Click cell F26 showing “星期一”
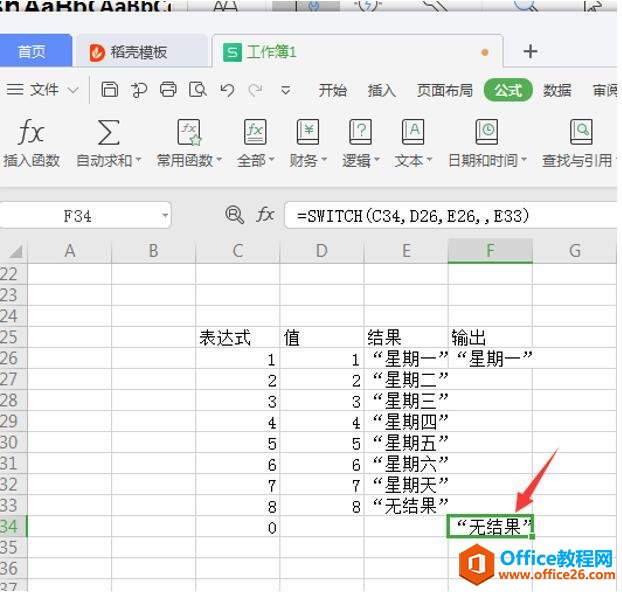The image size is (622, 592). click(490, 359)
